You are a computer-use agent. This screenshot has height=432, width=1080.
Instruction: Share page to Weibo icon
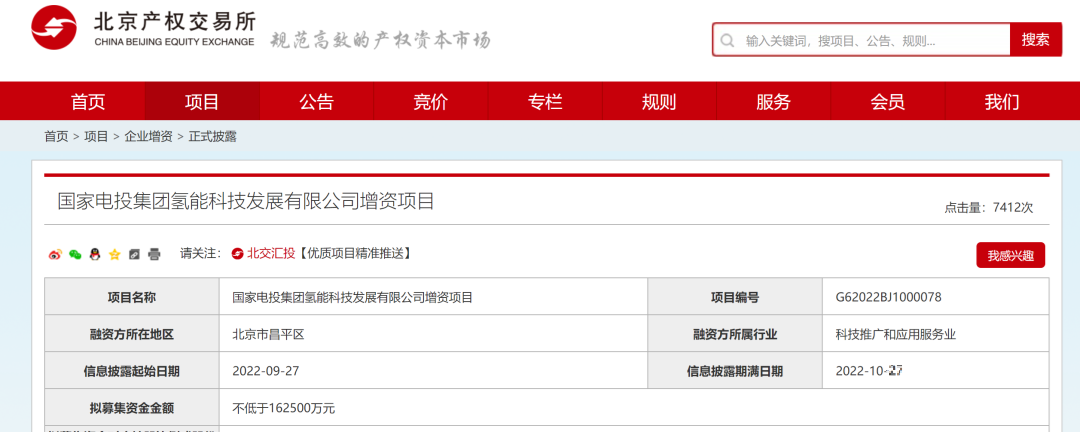click(55, 254)
